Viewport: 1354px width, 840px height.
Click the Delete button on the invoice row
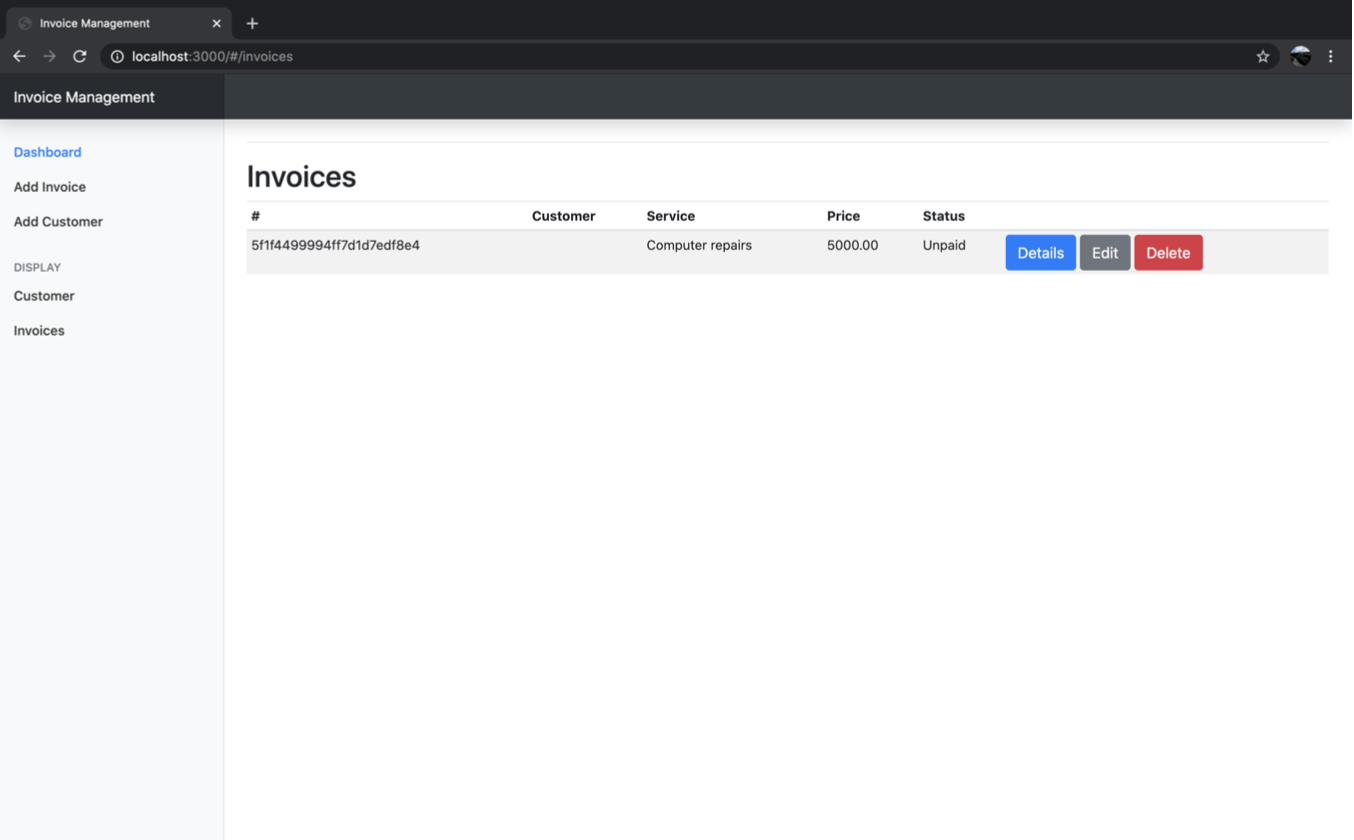[x=1168, y=252]
